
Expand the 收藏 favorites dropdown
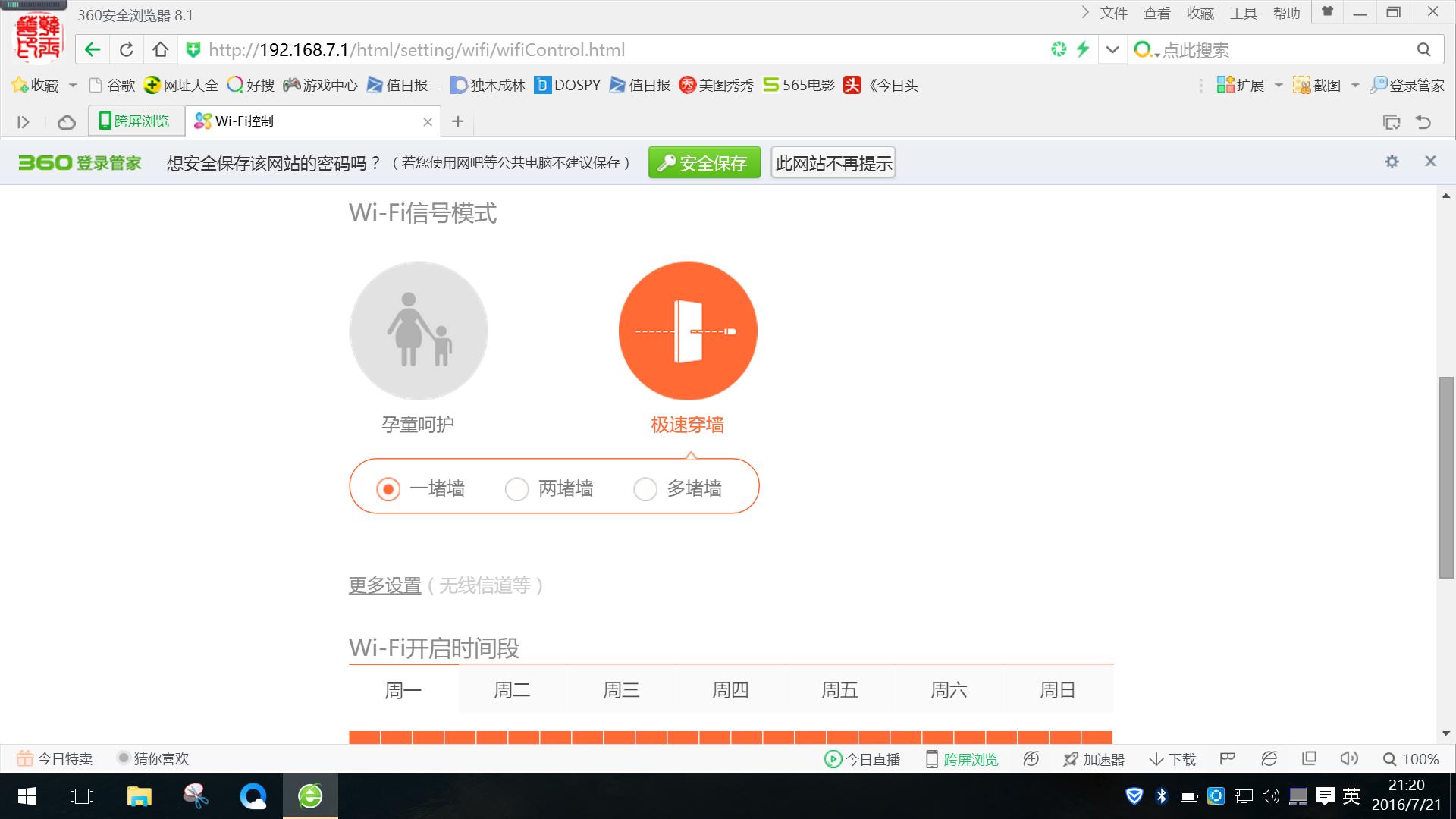(x=73, y=85)
